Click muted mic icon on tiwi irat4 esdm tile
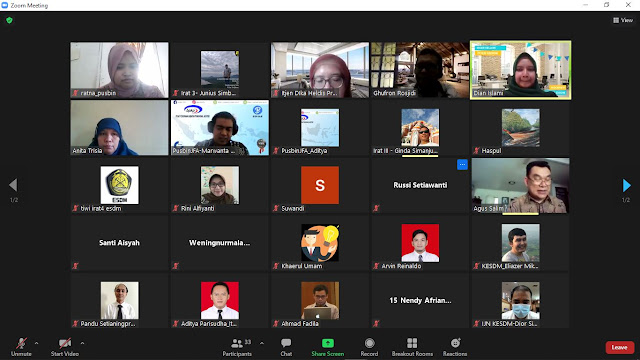The image size is (640, 360). pos(76,209)
